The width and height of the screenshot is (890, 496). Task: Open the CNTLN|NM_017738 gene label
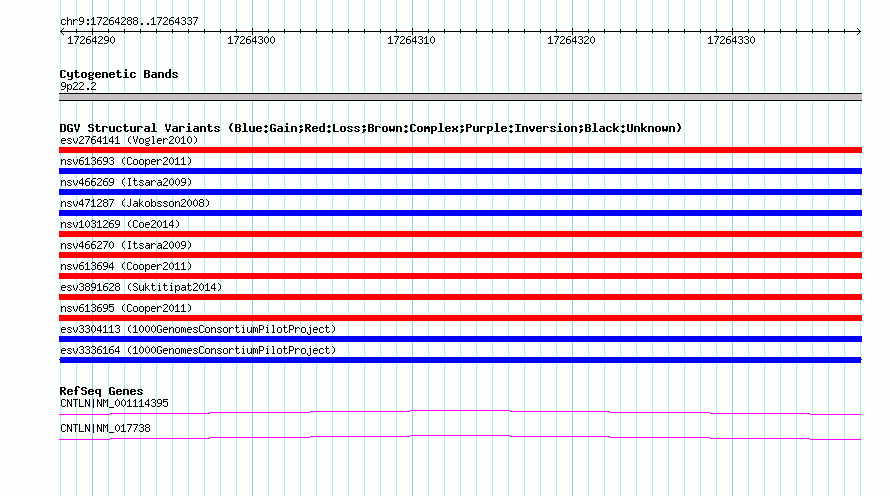click(x=105, y=428)
